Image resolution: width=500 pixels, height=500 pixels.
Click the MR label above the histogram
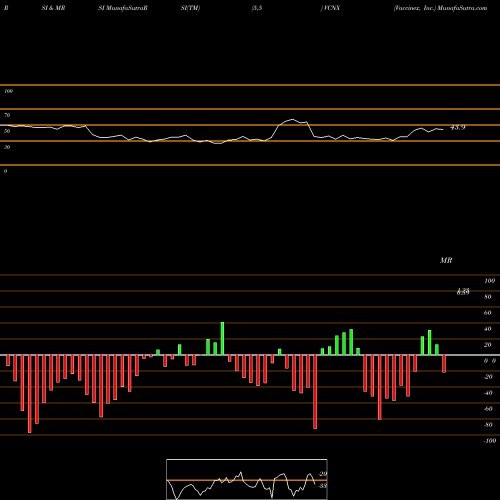tap(446, 260)
